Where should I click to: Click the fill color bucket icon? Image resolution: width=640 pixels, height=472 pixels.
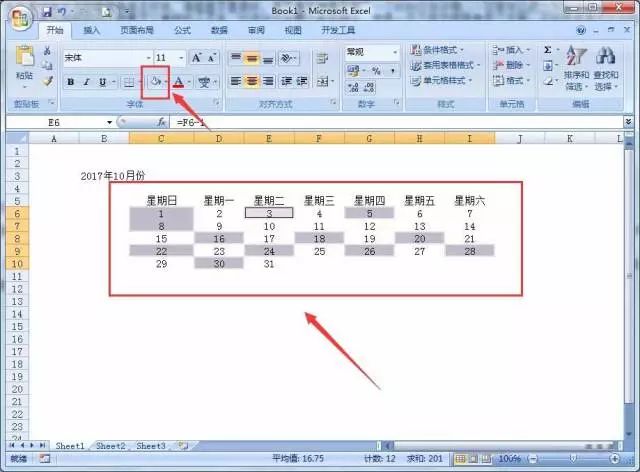point(155,82)
